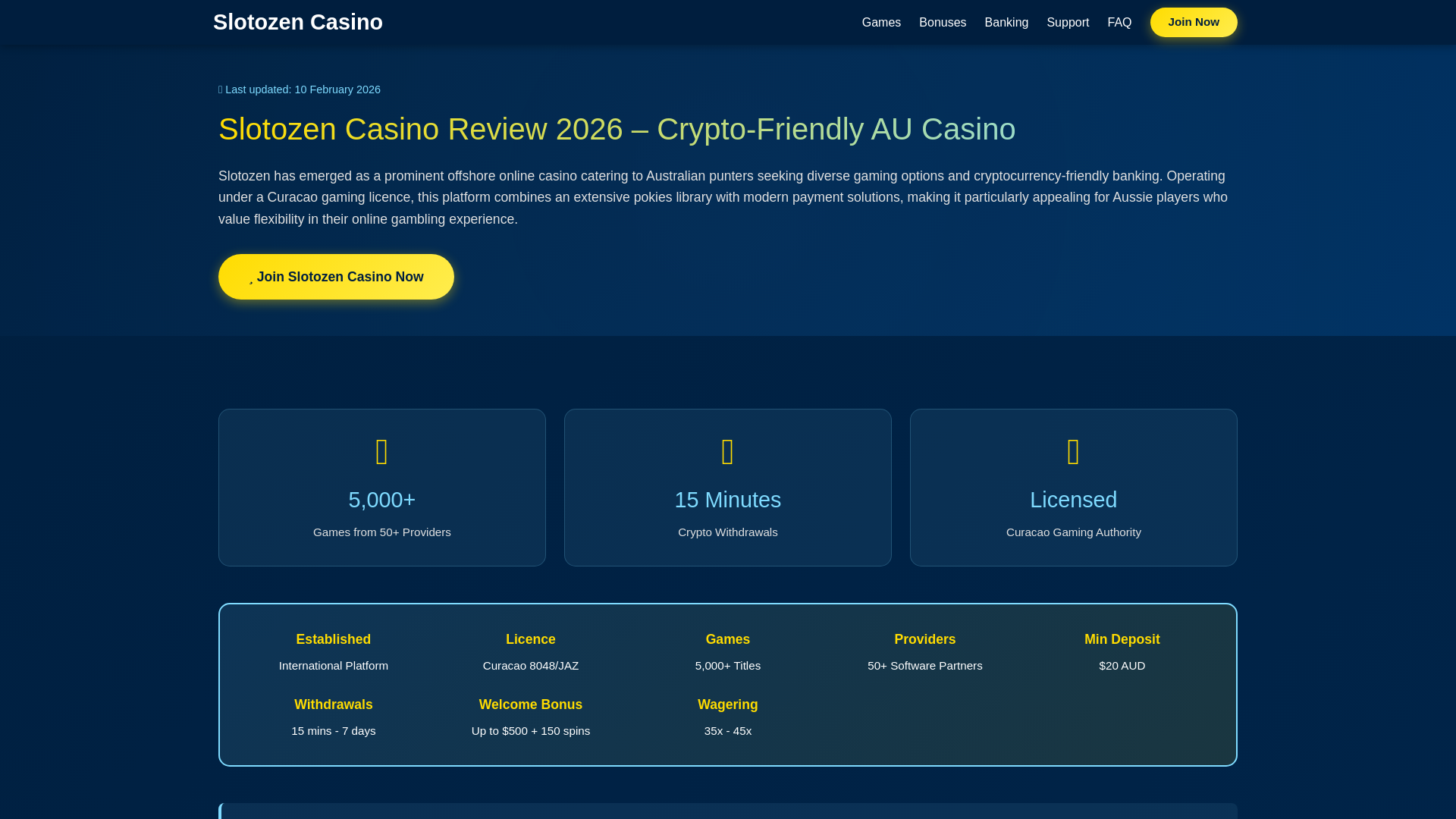The image size is (1456, 819).
Task: Click Join Slotozen Casino Now button
Action: coord(336,277)
